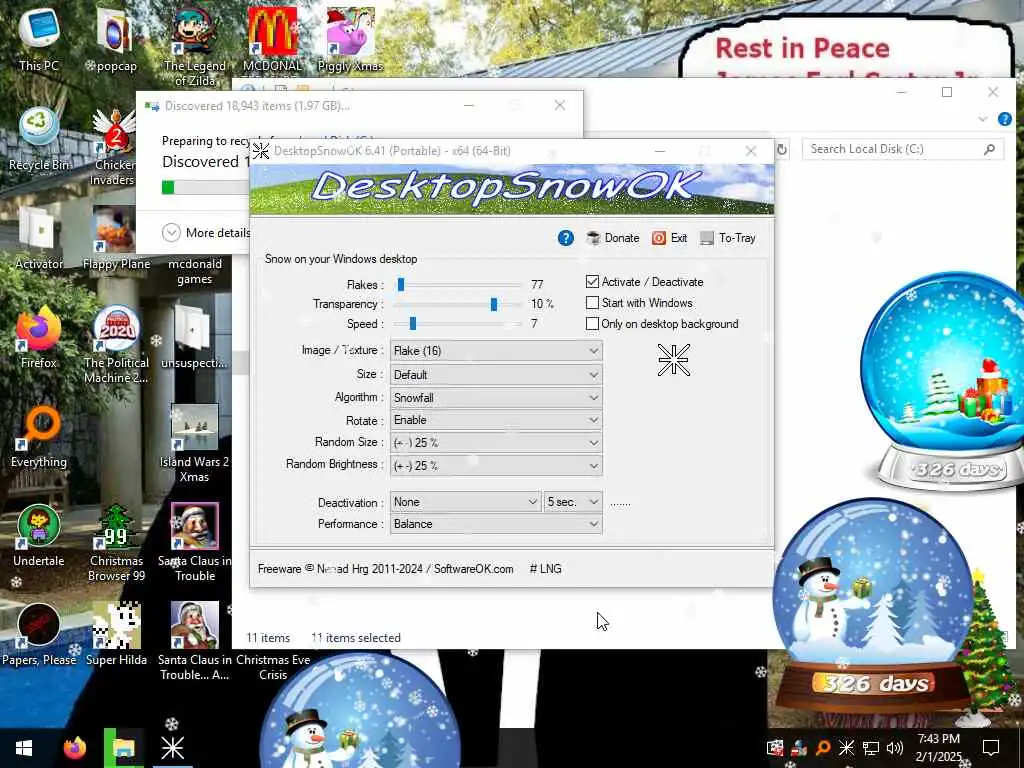Viewport: 1024px width, 768px height.
Task: Click the DesktopSnowOK snowflake taskbar button
Action: point(172,748)
